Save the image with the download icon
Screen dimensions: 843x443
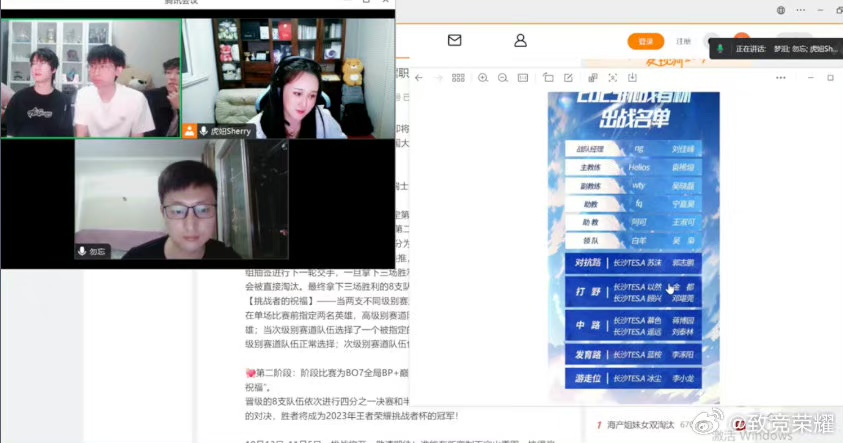coord(632,78)
